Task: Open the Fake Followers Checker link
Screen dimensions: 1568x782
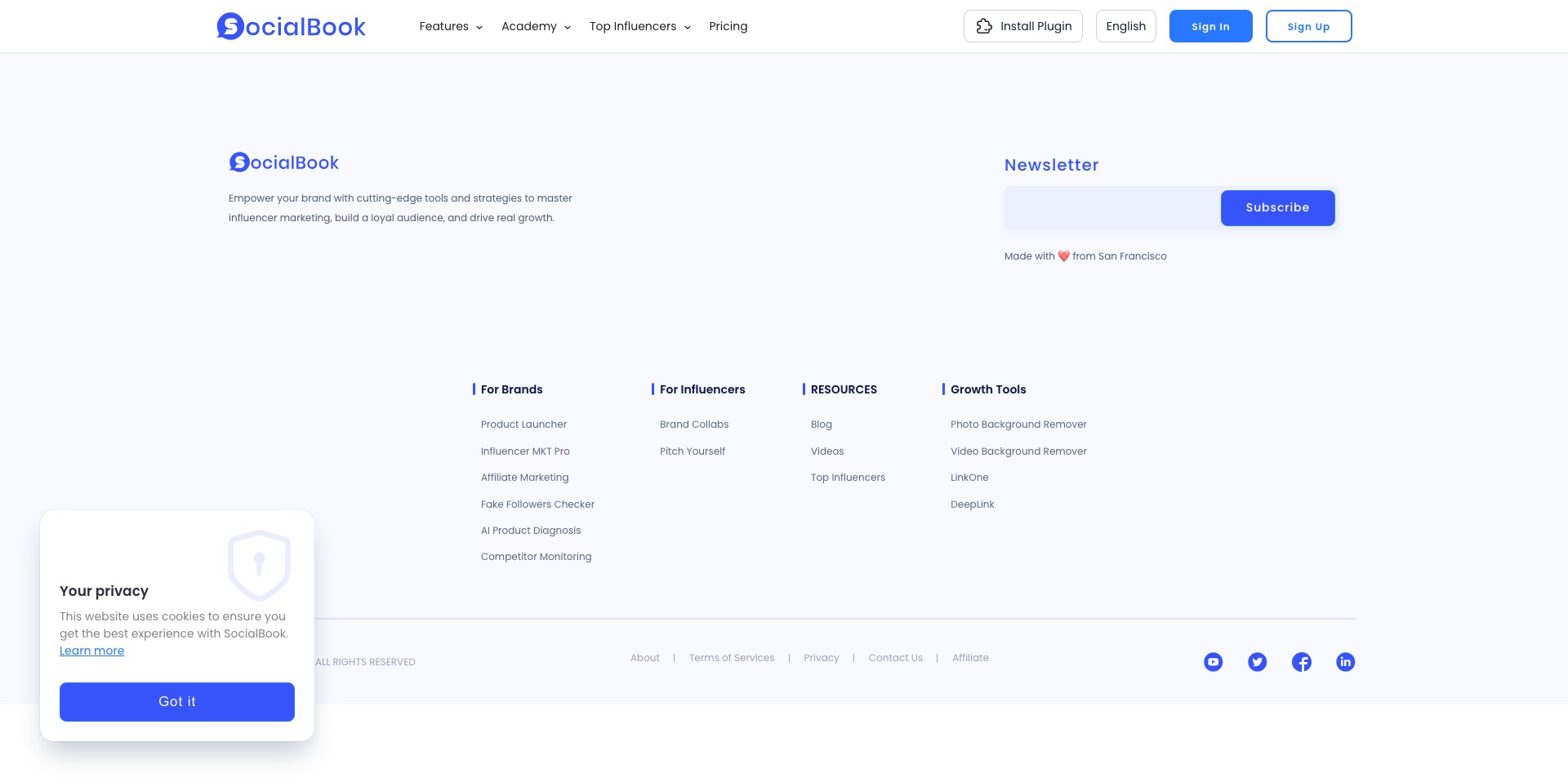Action: click(537, 504)
